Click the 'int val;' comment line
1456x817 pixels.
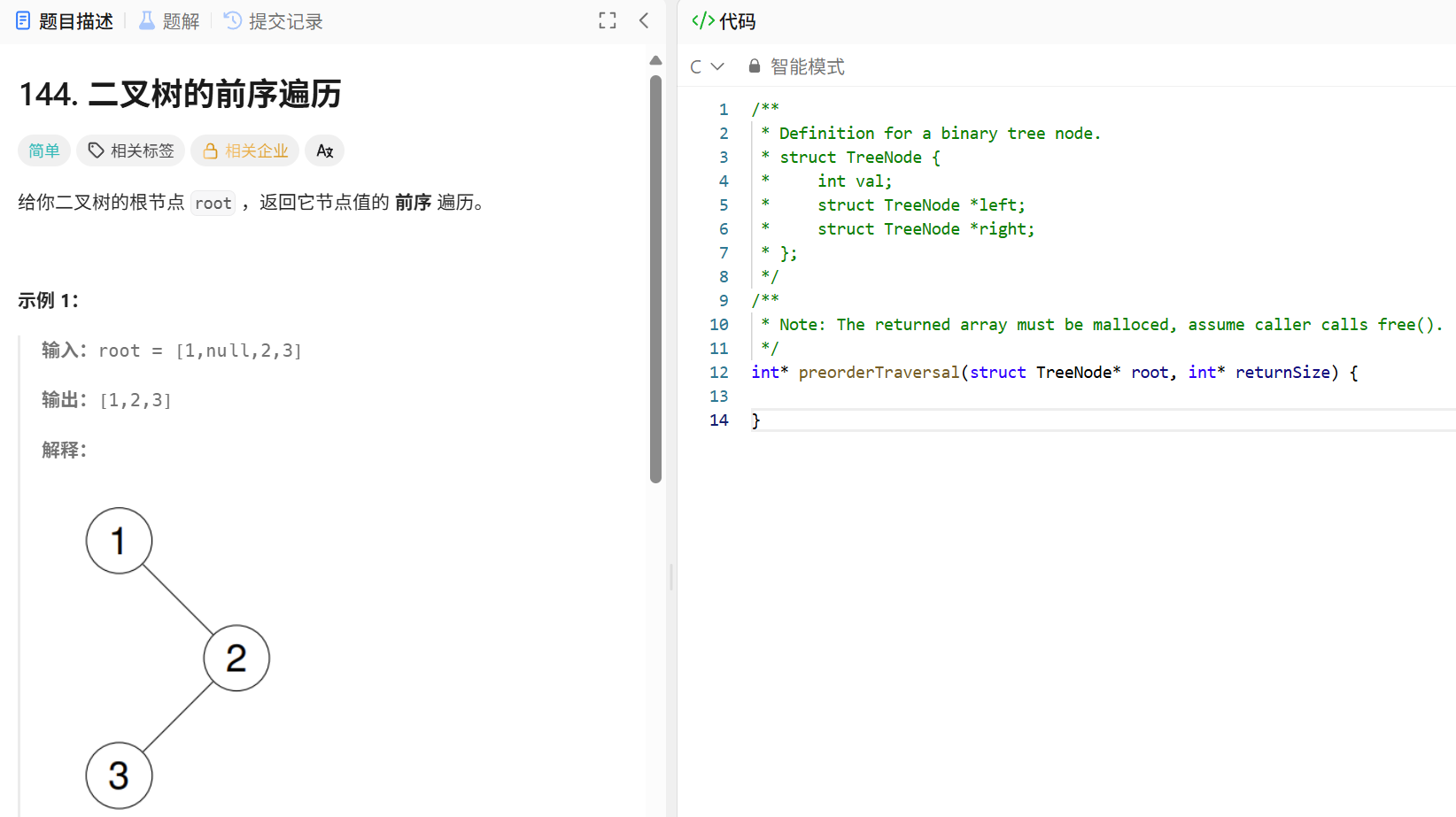click(855, 181)
